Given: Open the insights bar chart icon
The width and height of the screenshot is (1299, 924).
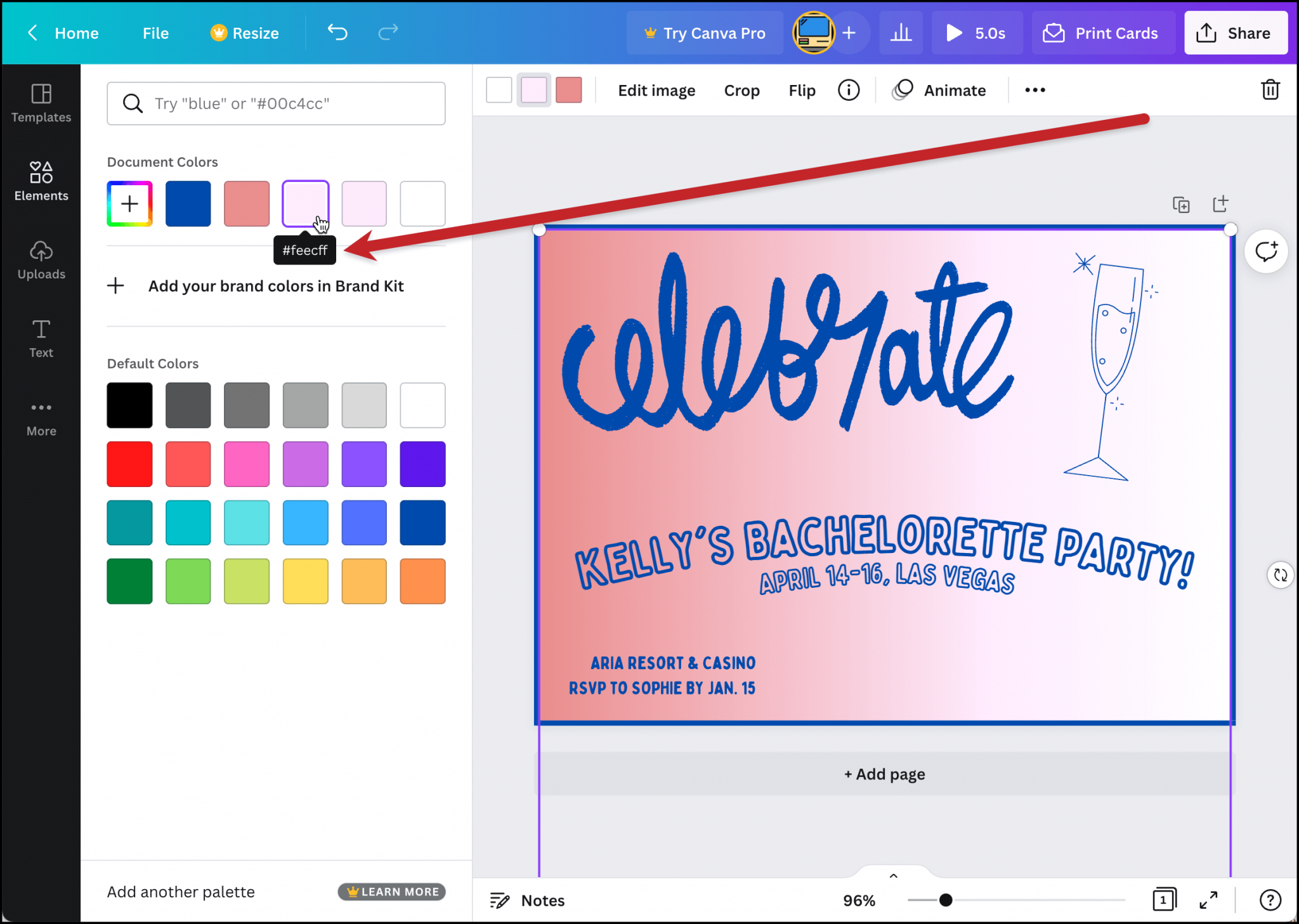Looking at the screenshot, I should 901,33.
